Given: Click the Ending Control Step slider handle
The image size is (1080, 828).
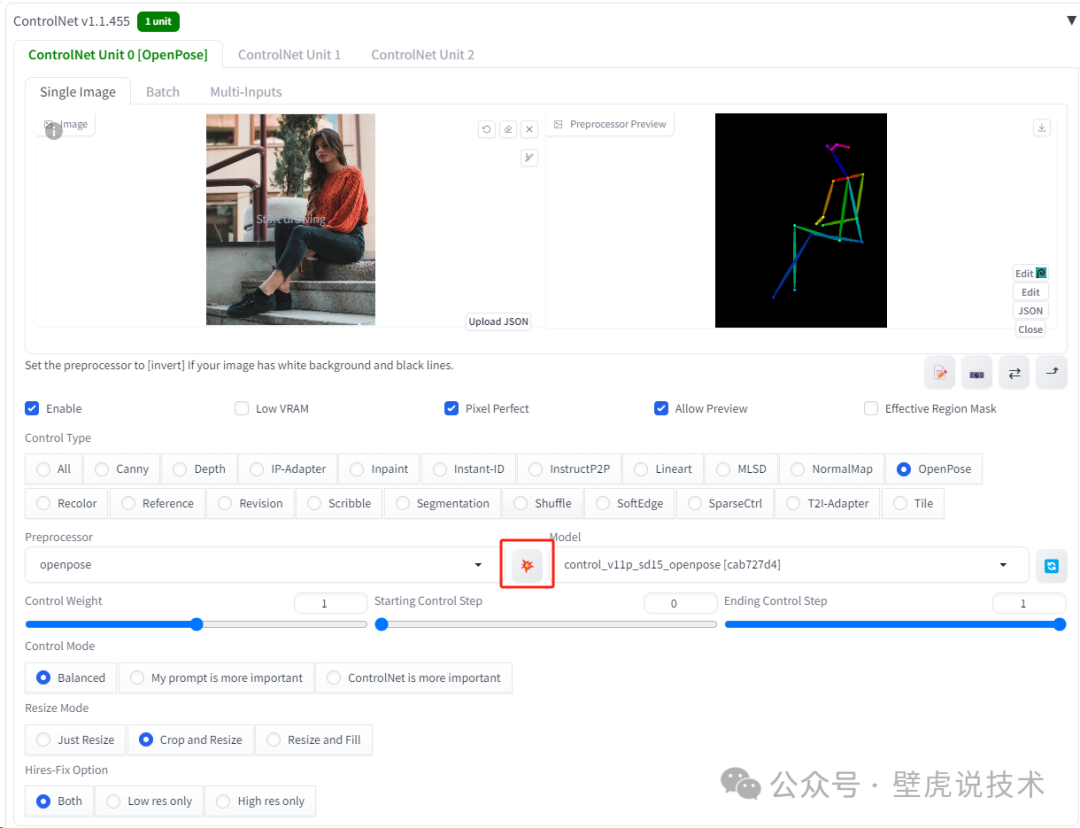Looking at the screenshot, I should click(1059, 624).
